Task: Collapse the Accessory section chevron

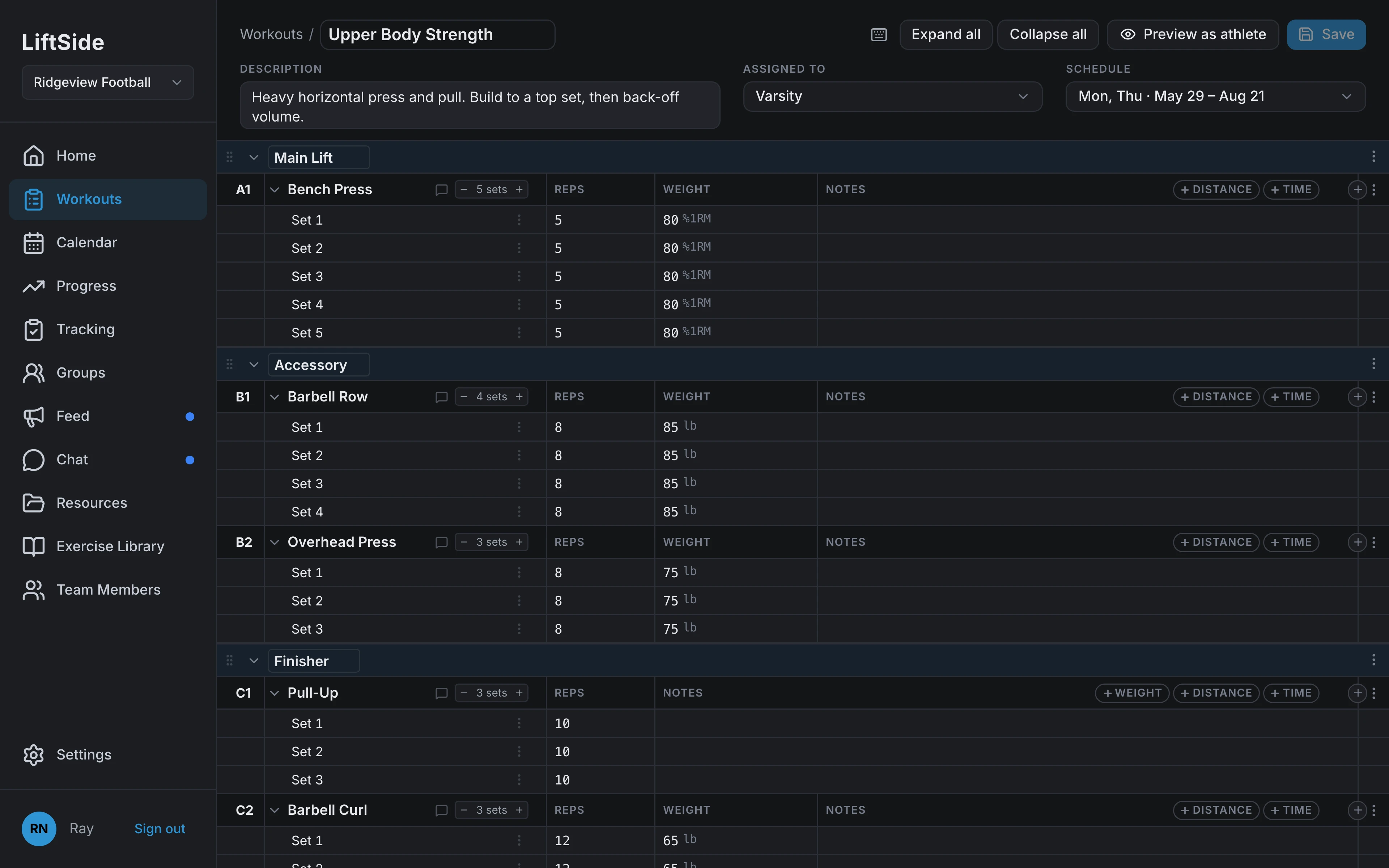Action: point(253,365)
